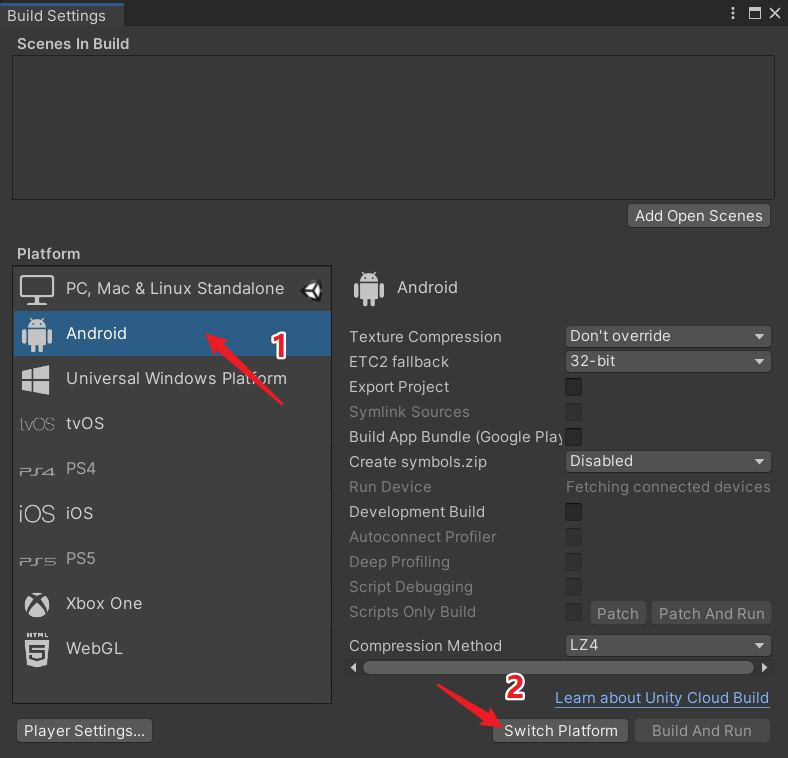This screenshot has width=788, height=758.
Task: Select the PS5 platform
Action: click(172, 559)
